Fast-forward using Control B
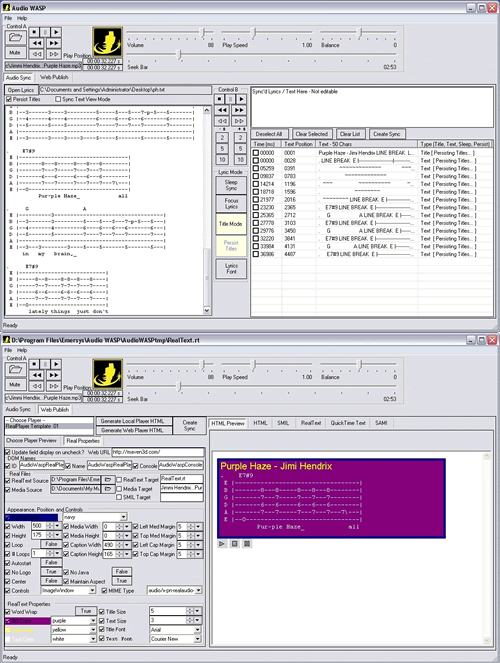 click(239, 110)
